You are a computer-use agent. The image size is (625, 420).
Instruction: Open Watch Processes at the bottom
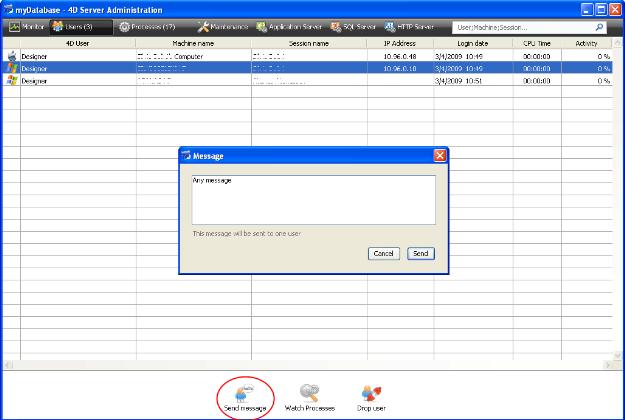coord(309,392)
